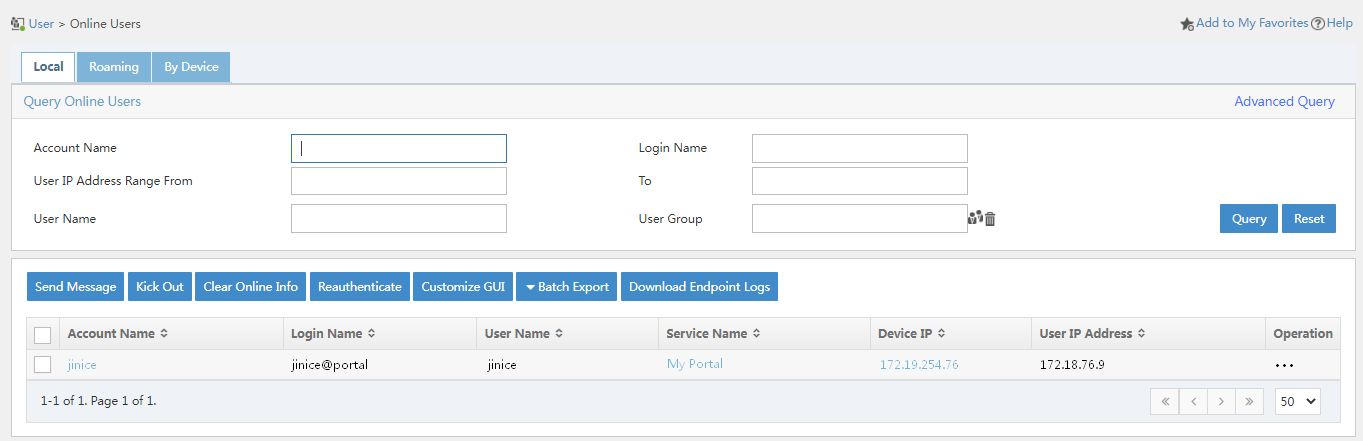Screen dimensions: 1363x441
Task: Focus the User IP Address Range From field
Action: 399,181
